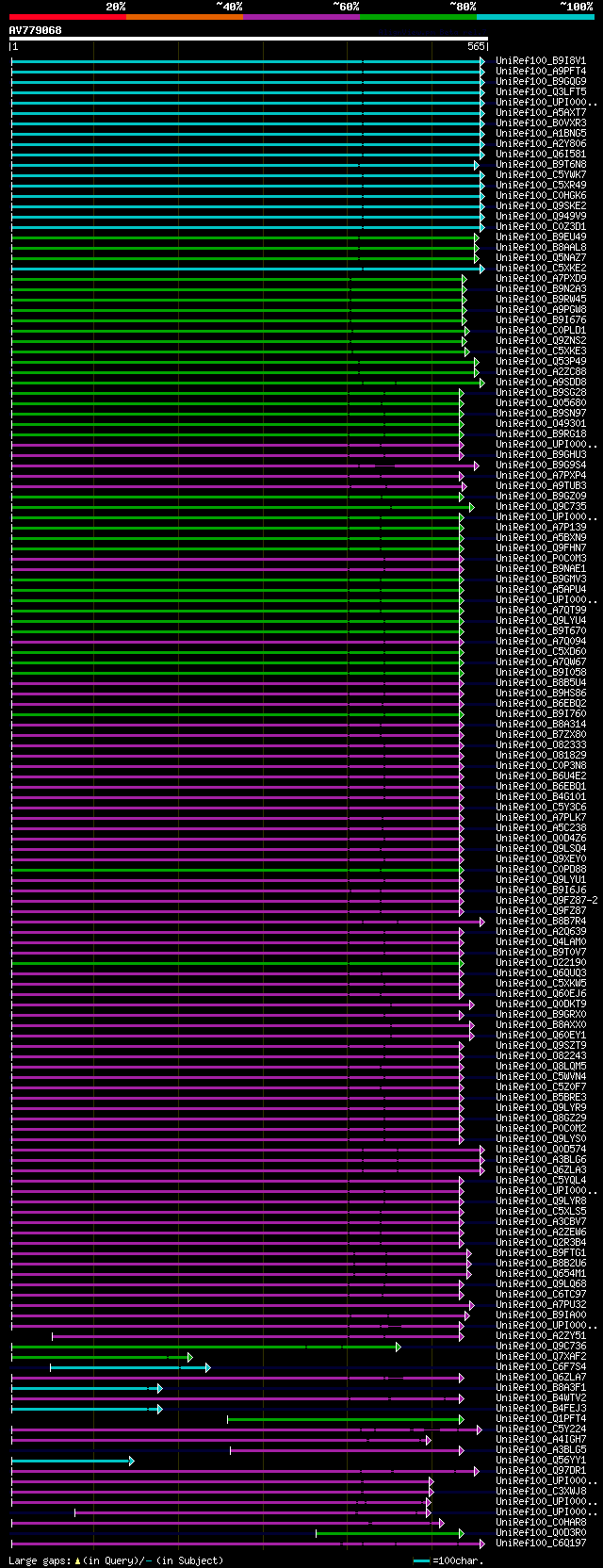Select hit label UniRef100_Q949V9
Viewport: 603px width, 1568px height.
pos(541,217)
